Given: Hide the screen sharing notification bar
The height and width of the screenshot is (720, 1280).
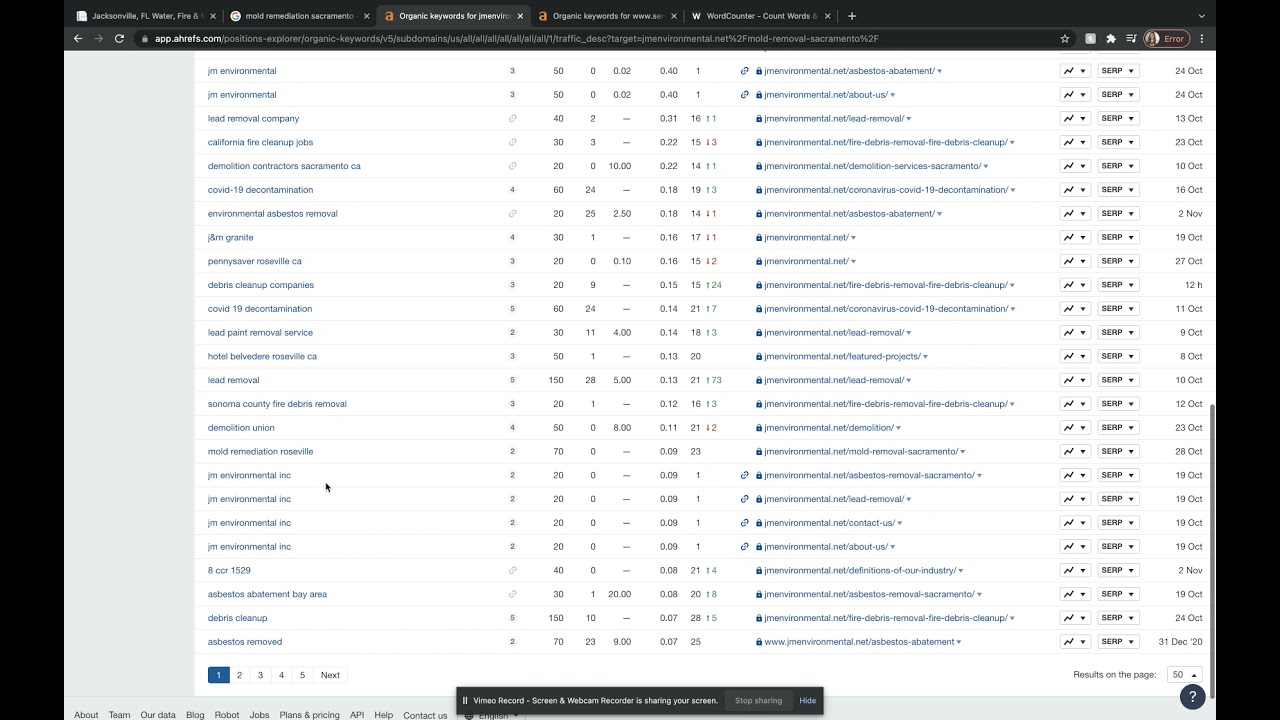Looking at the screenshot, I should pos(808,700).
